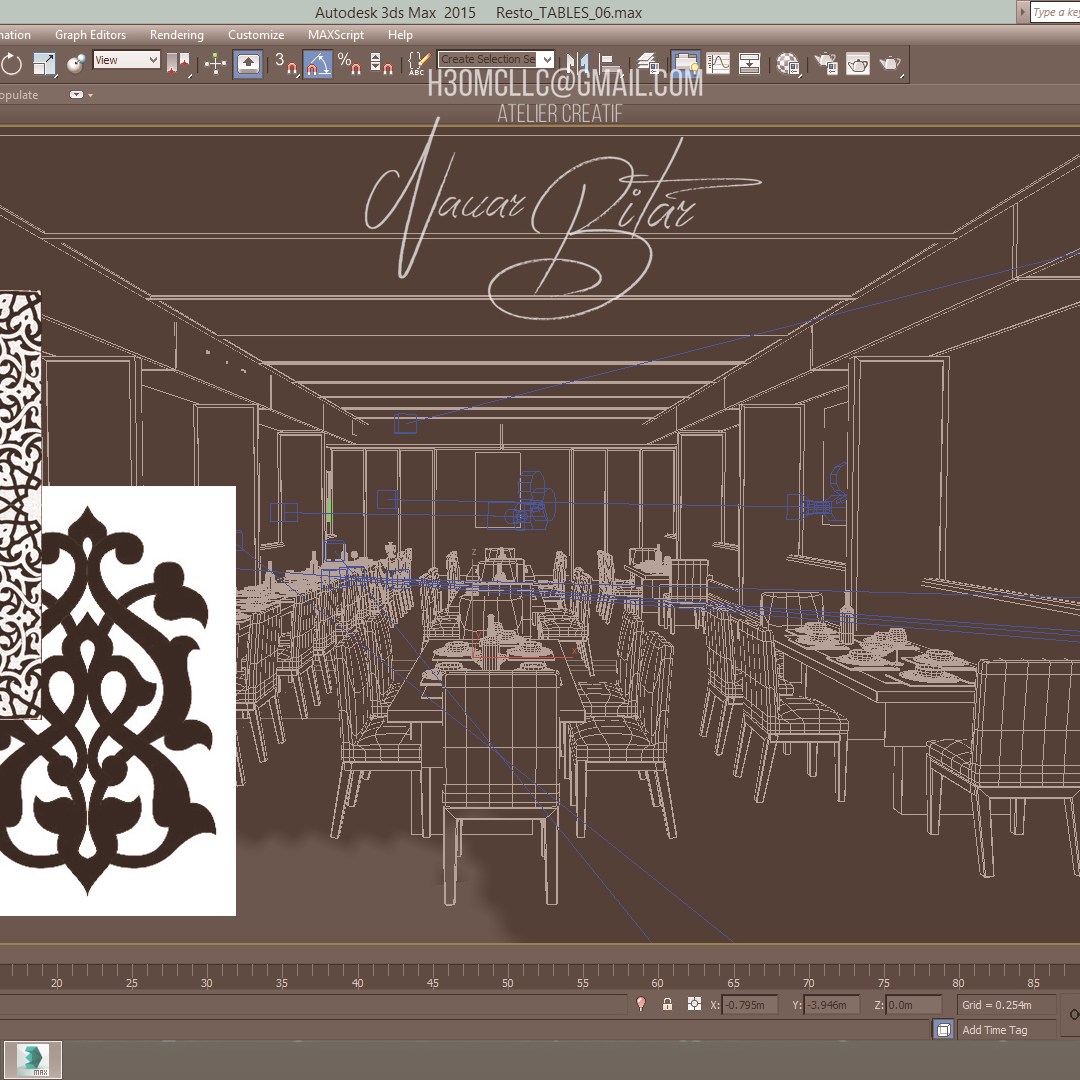The image size is (1080, 1080).
Task: Expand the Populate ribbon dropdown arrow
Action: coord(79,95)
